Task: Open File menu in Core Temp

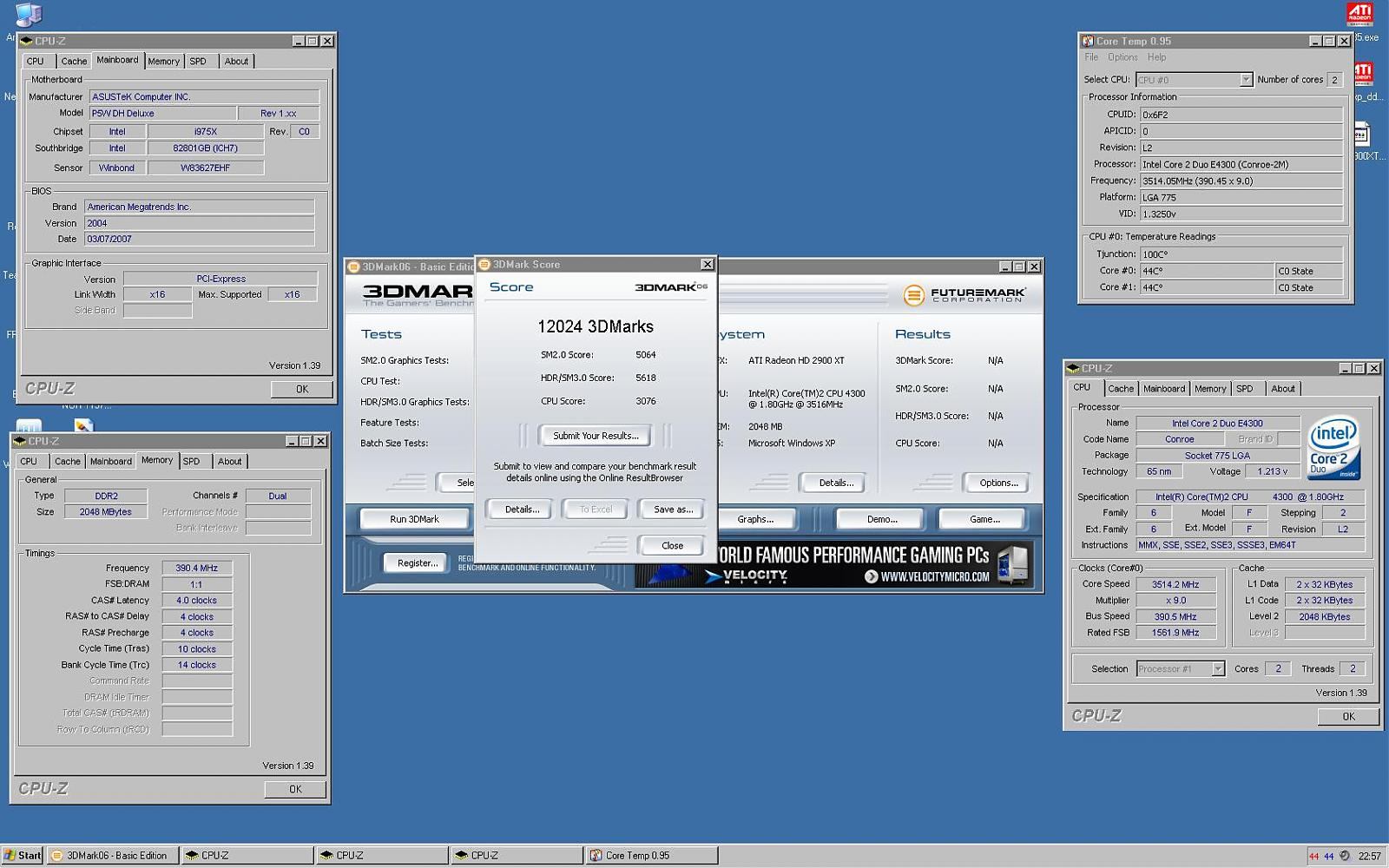Action: (x=1091, y=57)
